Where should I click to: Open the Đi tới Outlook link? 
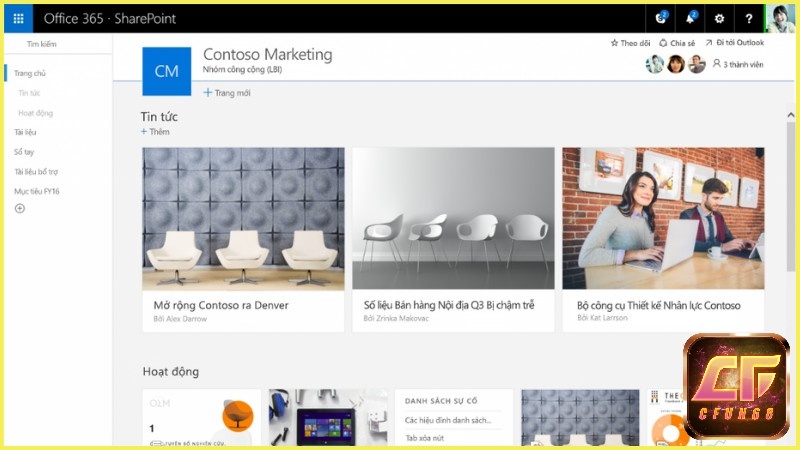point(735,43)
